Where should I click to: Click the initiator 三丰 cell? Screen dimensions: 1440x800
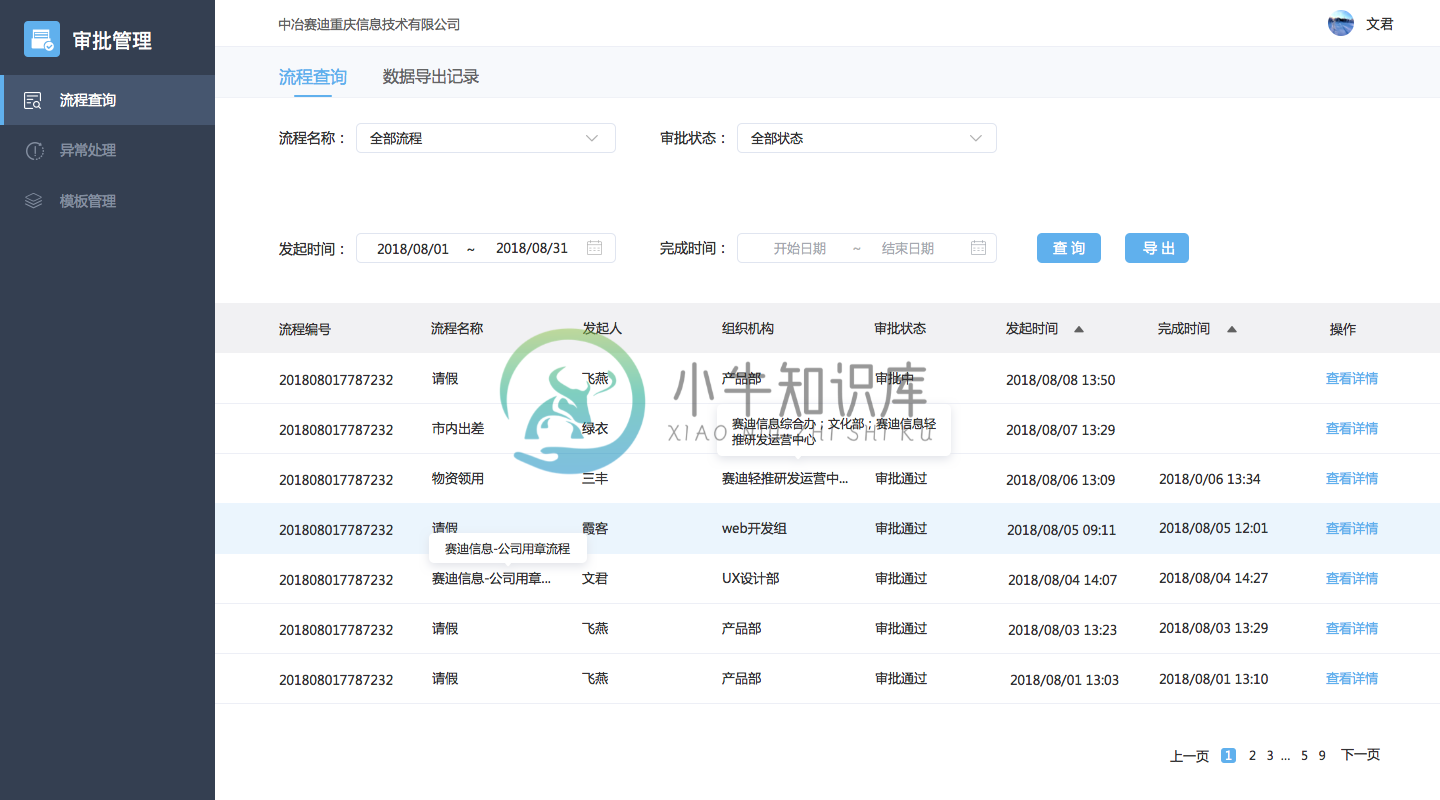pyautogui.click(x=595, y=479)
